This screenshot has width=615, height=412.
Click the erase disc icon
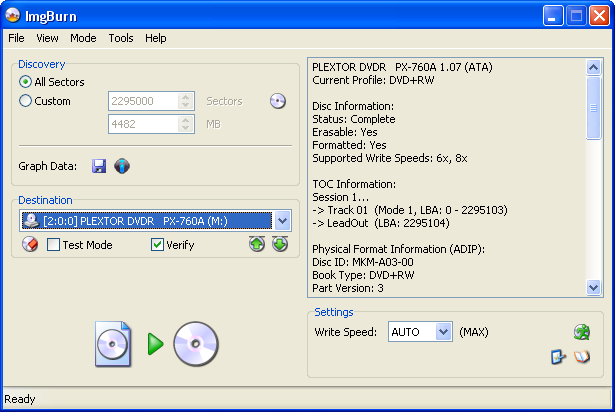[30, 244]
